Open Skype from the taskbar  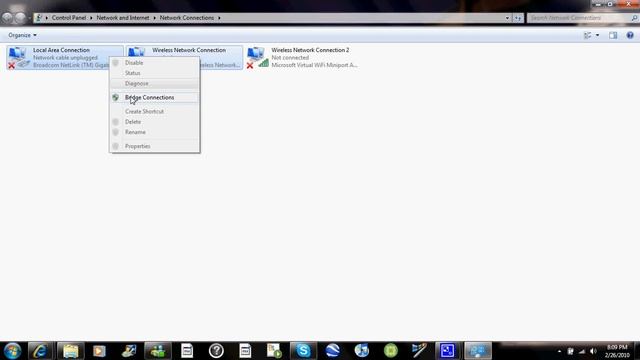click(x=303, y=351)
